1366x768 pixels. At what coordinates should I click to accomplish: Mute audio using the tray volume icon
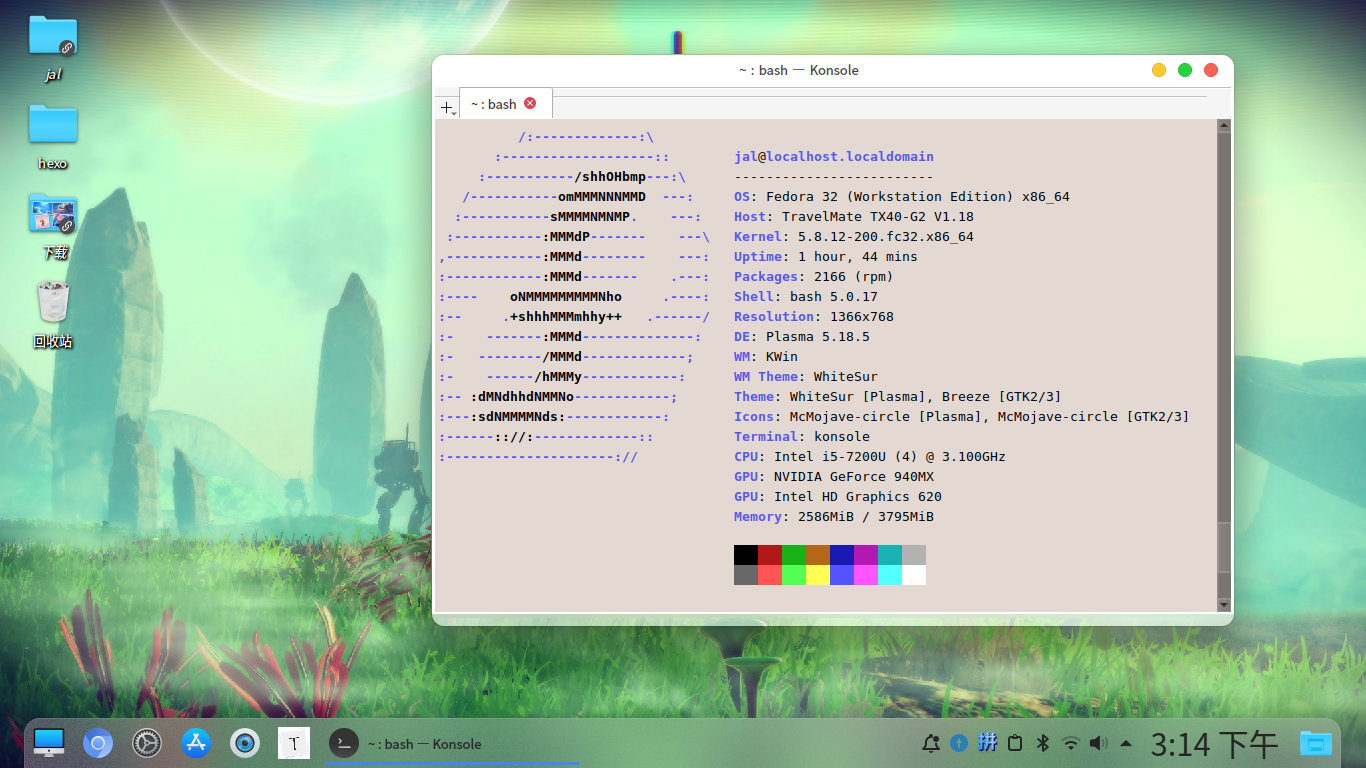(x=1099, y=743)
